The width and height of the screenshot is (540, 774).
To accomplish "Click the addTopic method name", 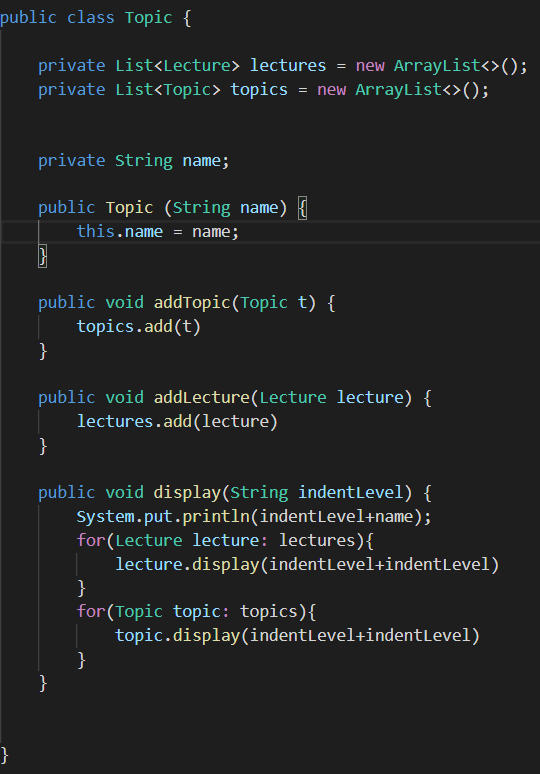I will pyautogui.click(x=192, y=302).
